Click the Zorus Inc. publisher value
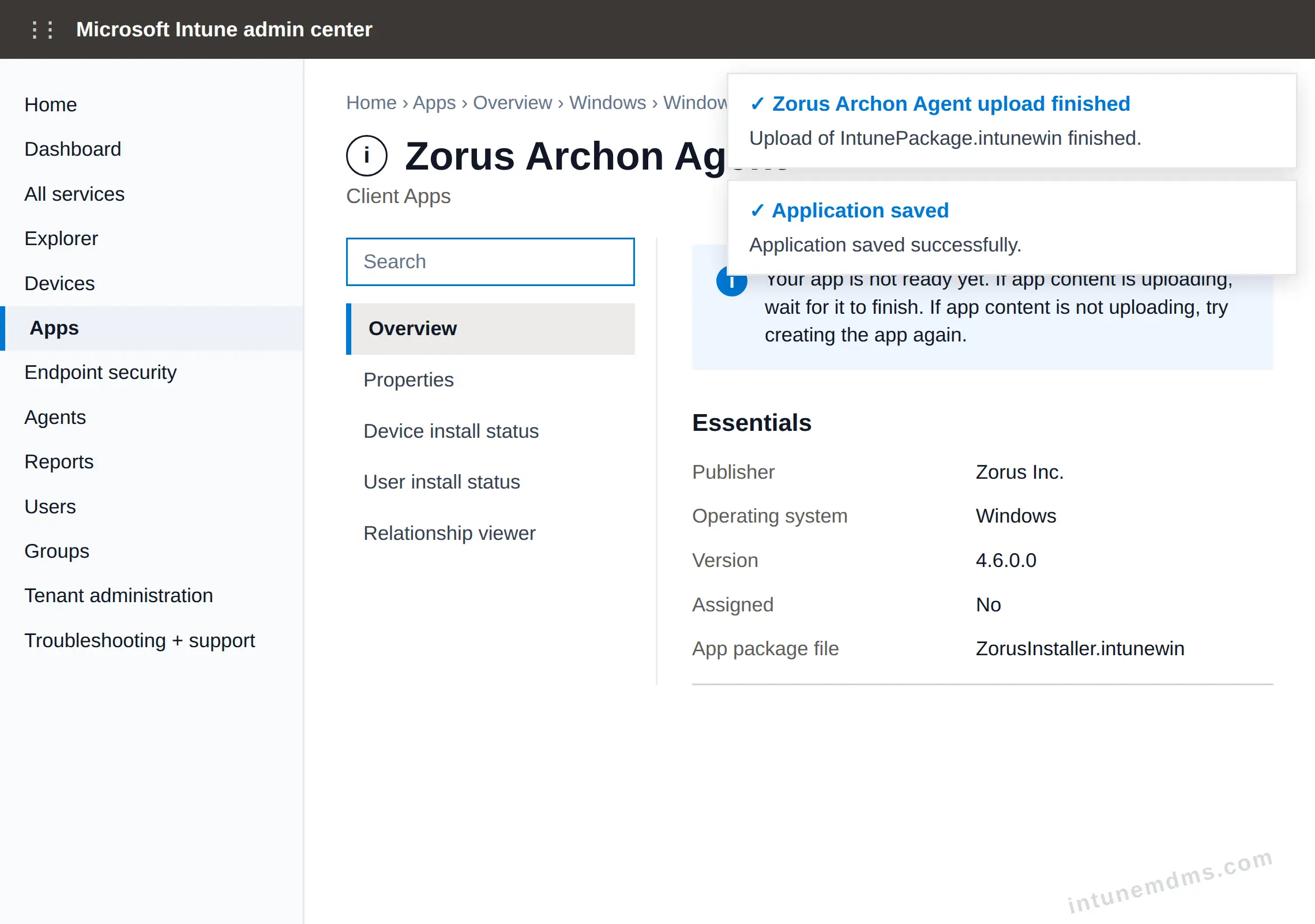 pyautogui.click(x=1019, y=472)
